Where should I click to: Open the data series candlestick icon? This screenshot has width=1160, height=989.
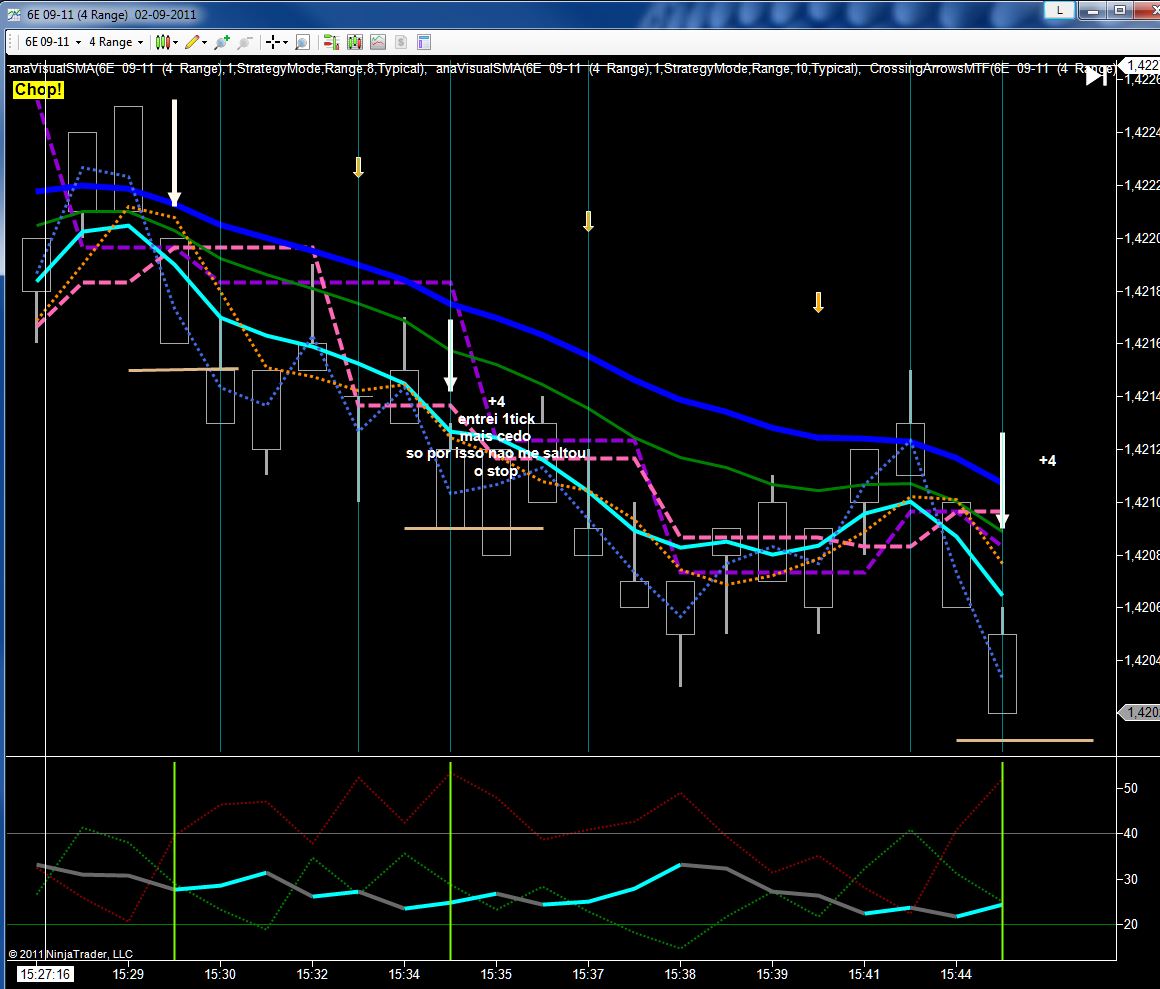pos(354,42)
